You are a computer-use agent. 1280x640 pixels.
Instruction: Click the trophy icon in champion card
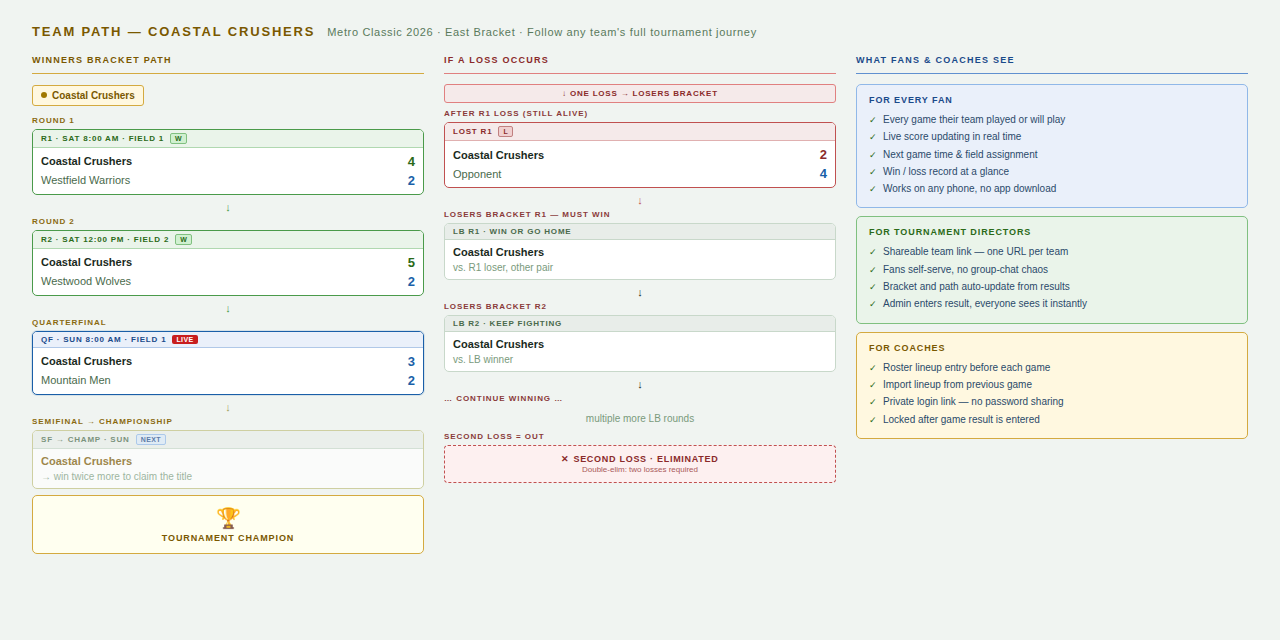228,518
